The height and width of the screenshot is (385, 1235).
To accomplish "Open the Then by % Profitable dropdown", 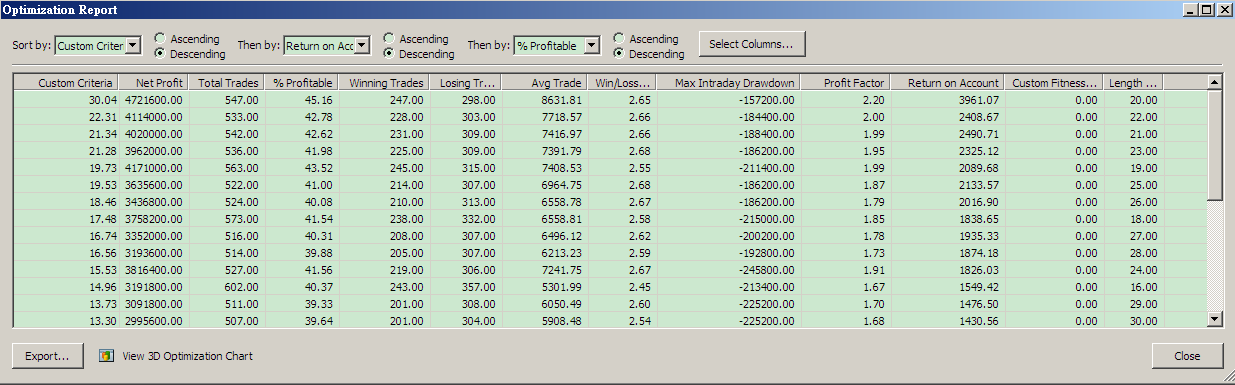I will pyautogui.click(x=592, y=45).
